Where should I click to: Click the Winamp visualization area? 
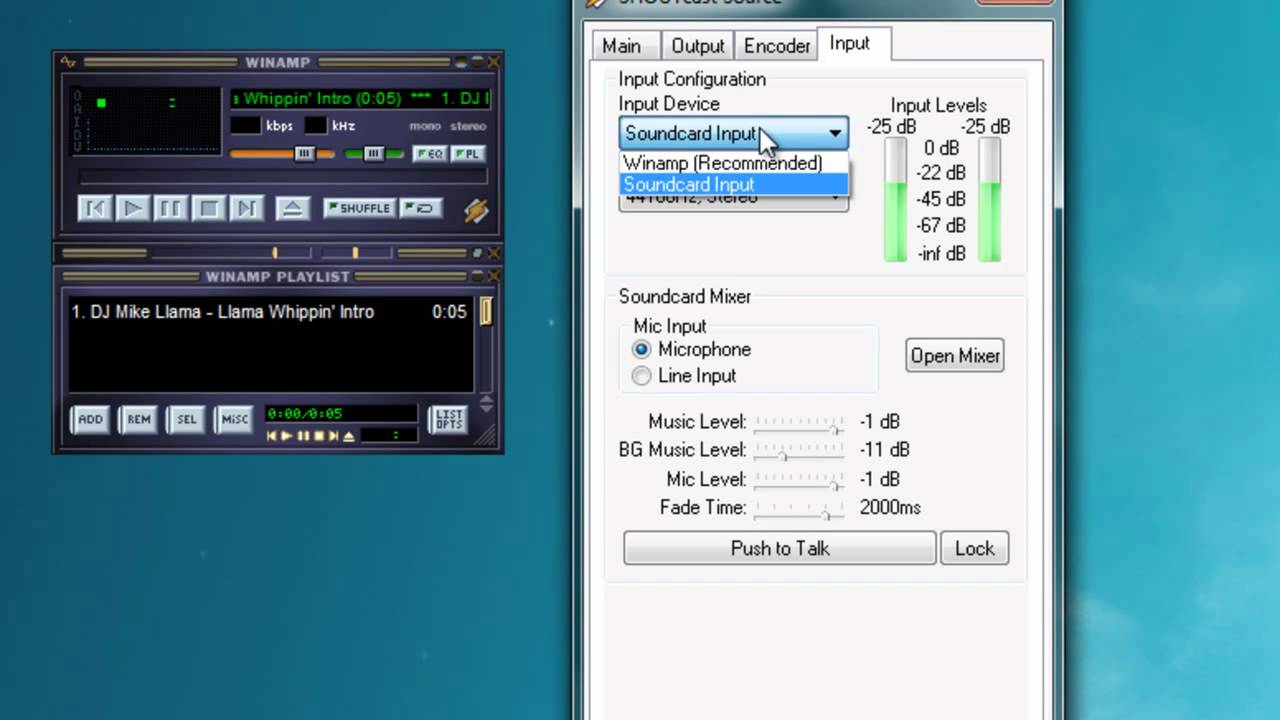click(146, 120)
